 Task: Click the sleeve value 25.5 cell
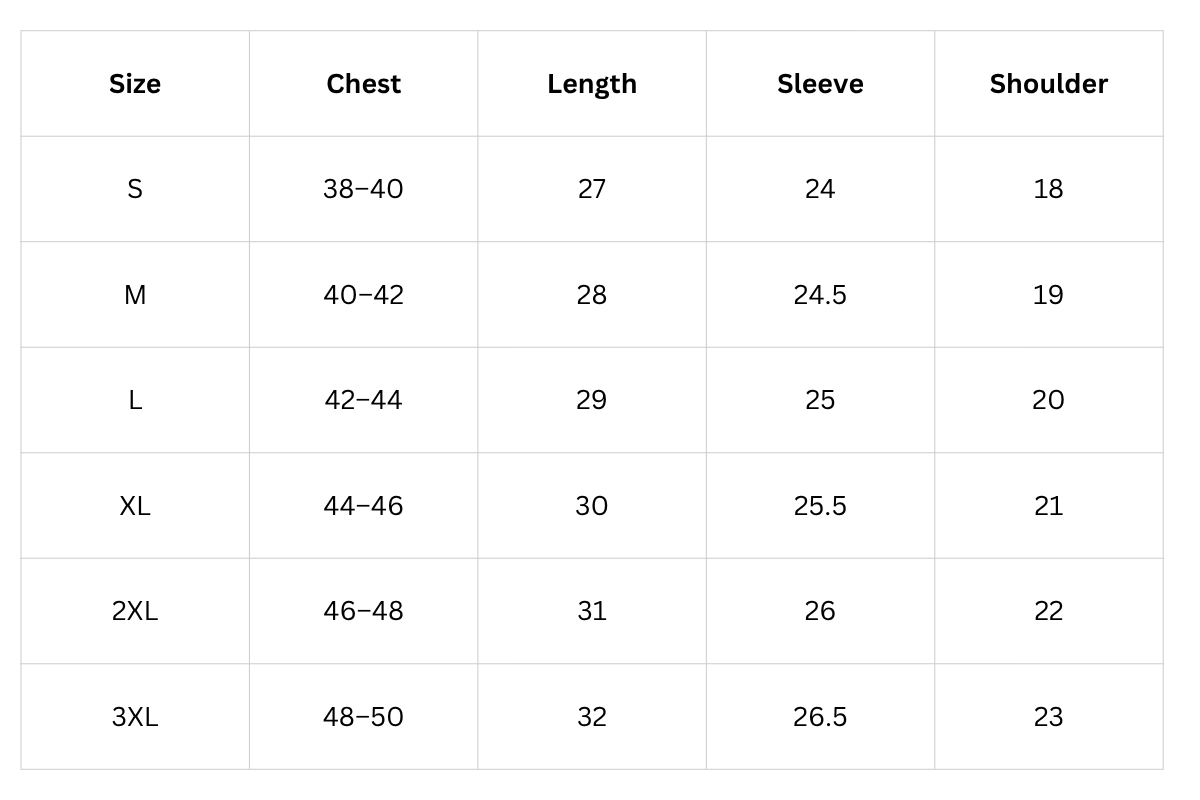point(820,506)
